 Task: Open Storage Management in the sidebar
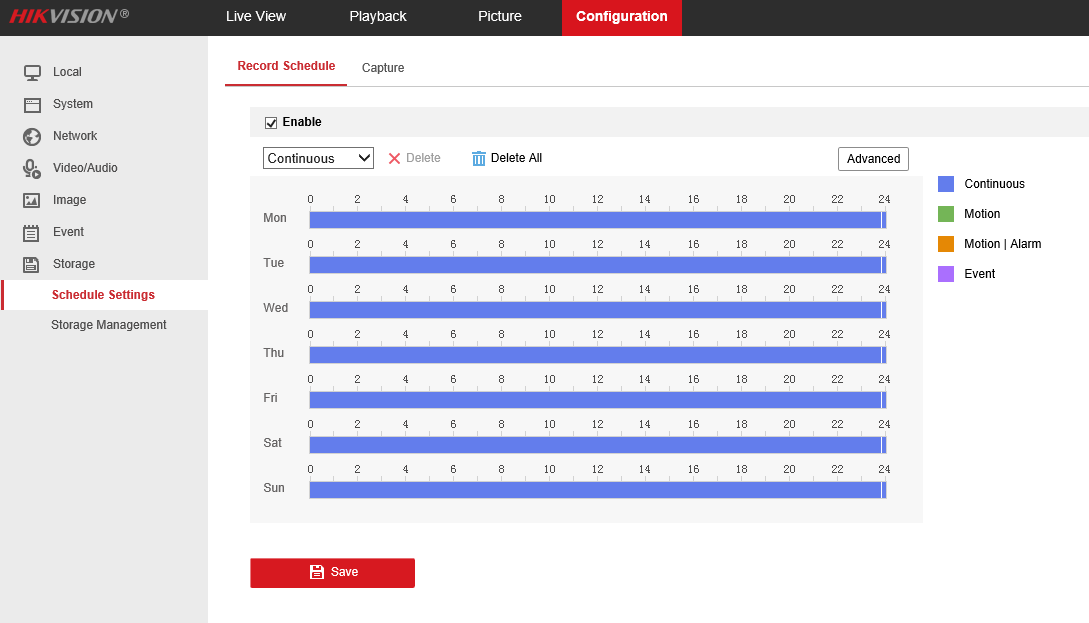(x=109, y=325)
